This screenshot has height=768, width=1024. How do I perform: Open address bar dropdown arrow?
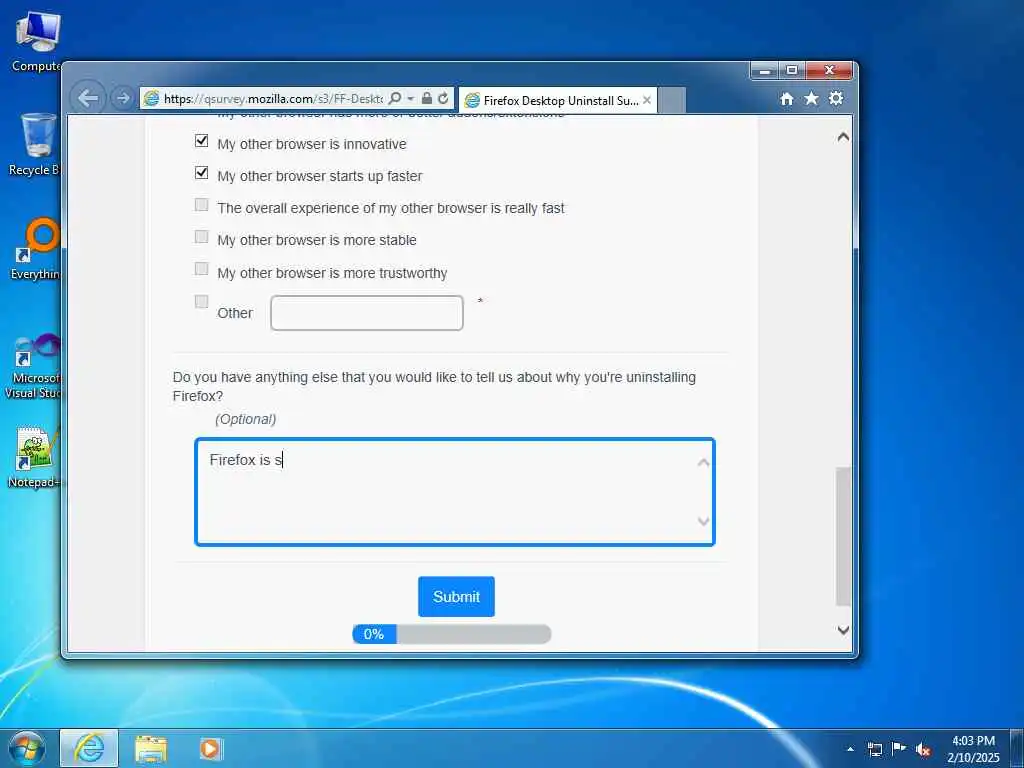pos(411,99)
